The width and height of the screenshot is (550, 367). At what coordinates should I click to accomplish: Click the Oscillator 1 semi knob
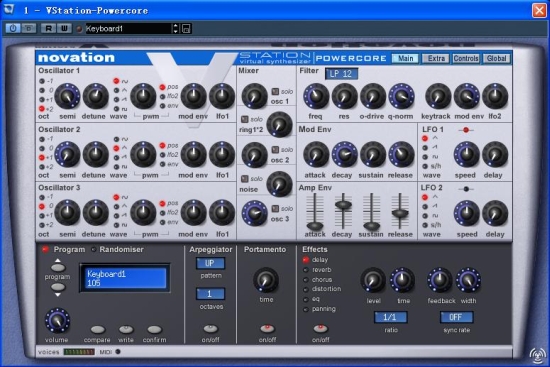coord(67,96)
